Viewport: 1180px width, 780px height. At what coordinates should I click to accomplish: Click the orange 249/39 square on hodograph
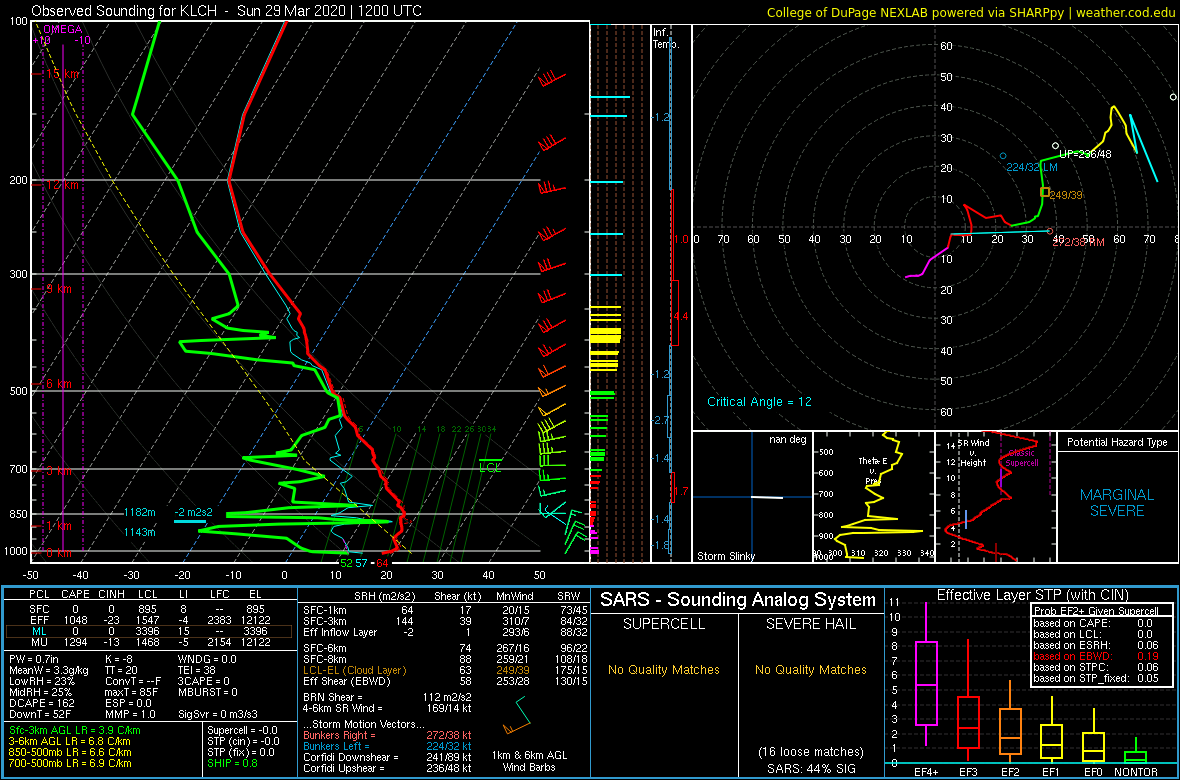click(x=1045, y=192)
